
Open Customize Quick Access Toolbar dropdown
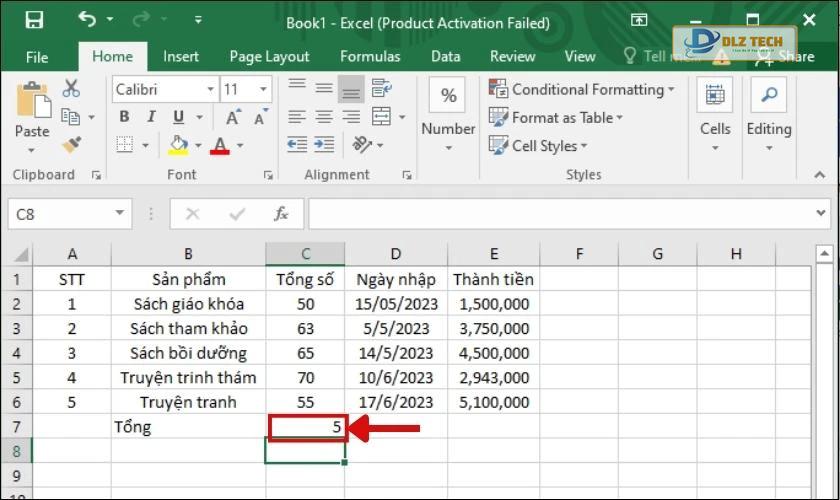(x=198, y=20)
